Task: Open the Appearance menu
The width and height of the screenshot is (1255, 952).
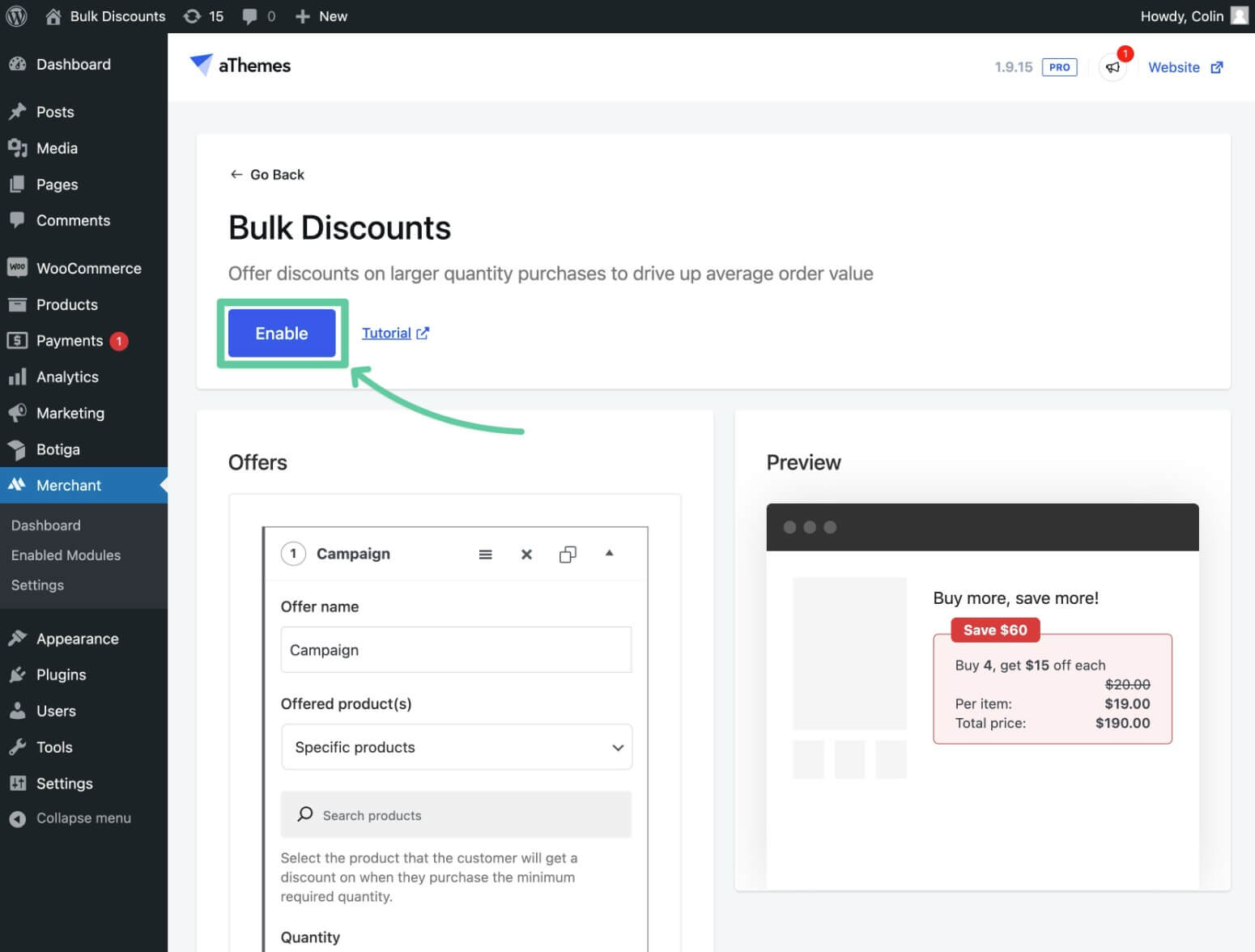Action: tap(84, 639)
